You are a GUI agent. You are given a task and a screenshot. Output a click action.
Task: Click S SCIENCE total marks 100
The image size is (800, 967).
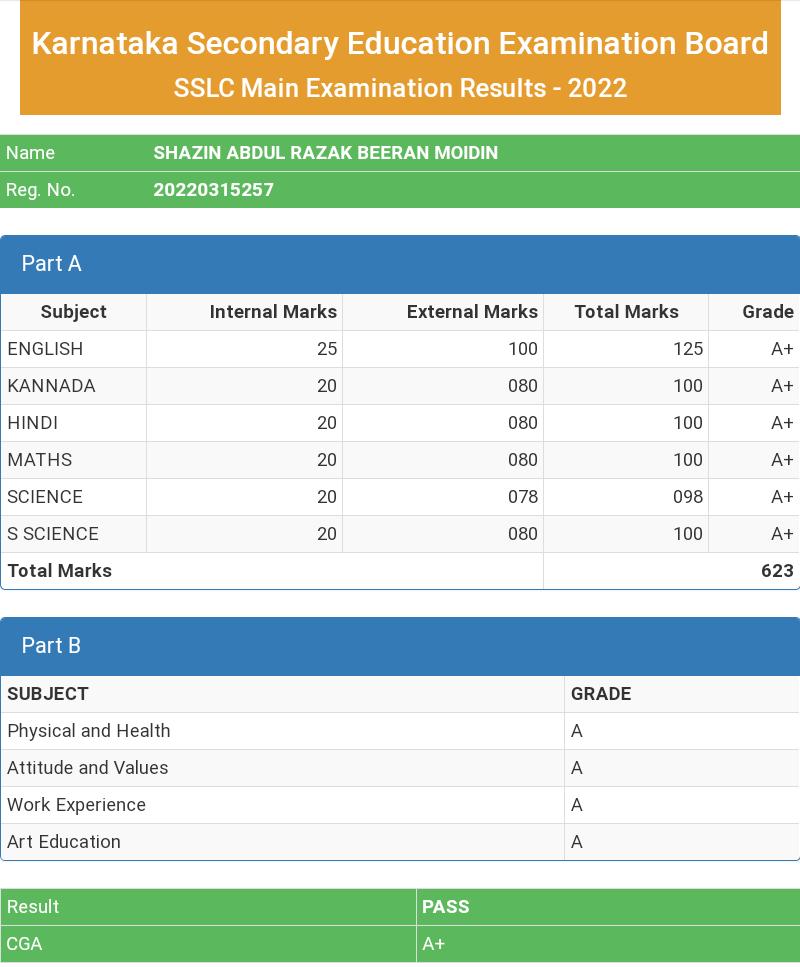pos(688,534)
